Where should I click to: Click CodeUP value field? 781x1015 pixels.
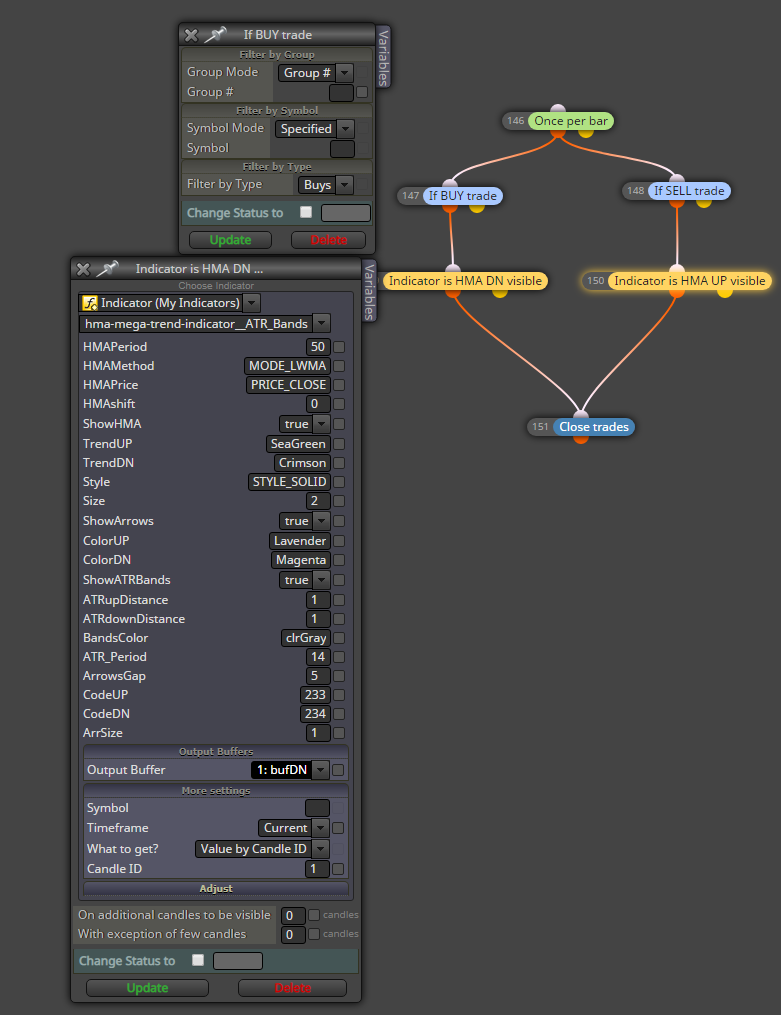(315, 695)
